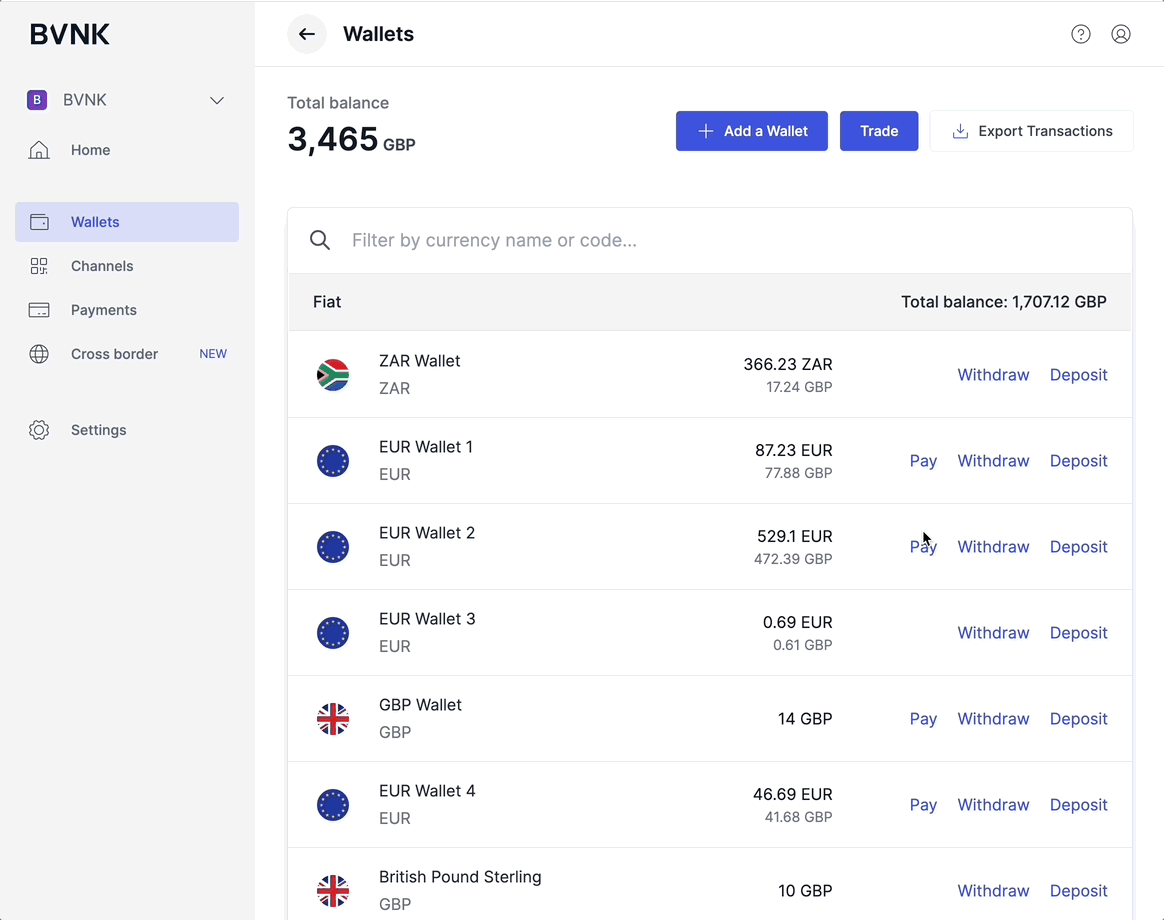
Task: Click the back arrow next to Wallets
Action: point(306,34)
